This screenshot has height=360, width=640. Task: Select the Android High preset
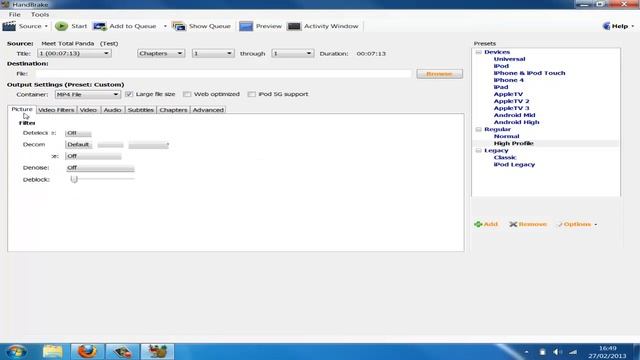[x=516, y=122]
